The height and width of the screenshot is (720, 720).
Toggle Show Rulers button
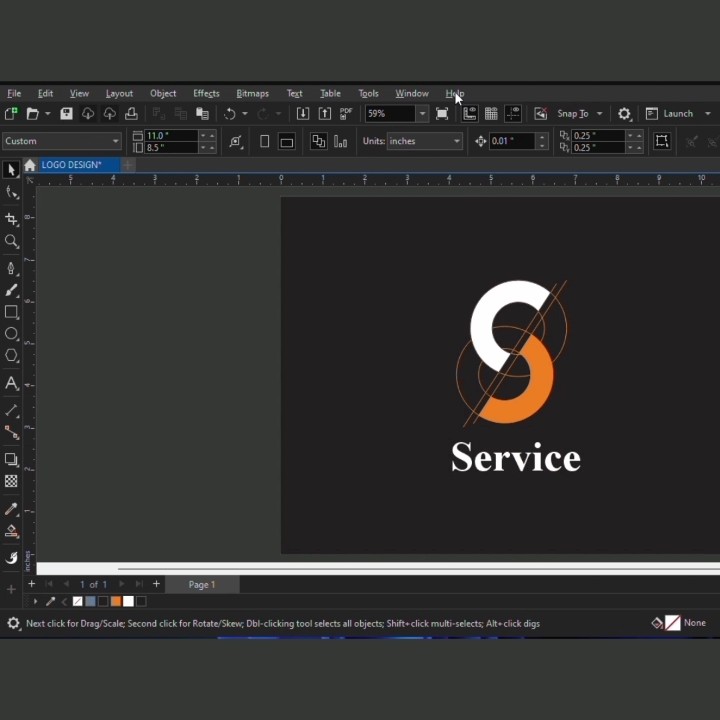(469, 113)
